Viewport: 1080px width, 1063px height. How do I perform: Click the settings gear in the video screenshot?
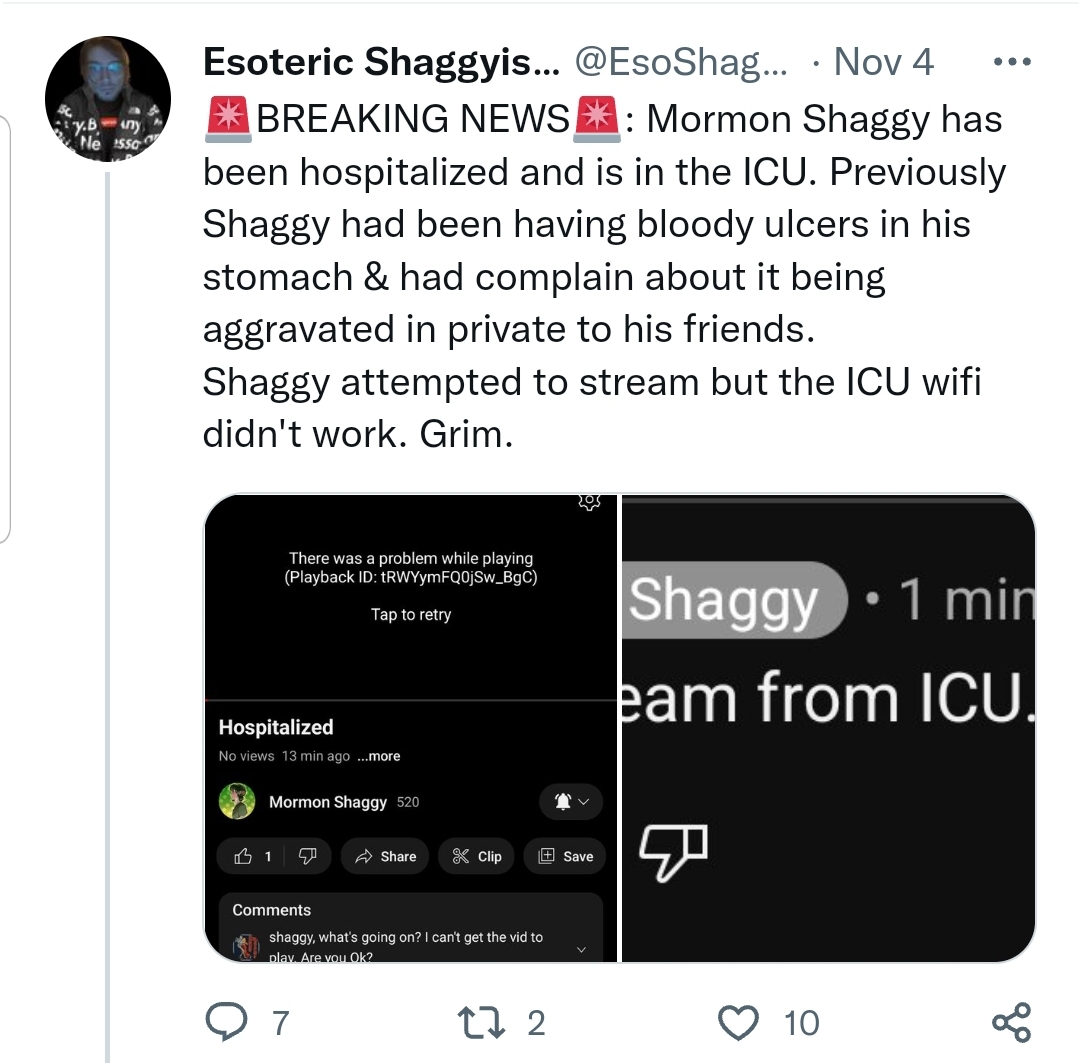[x=589, y=503]
